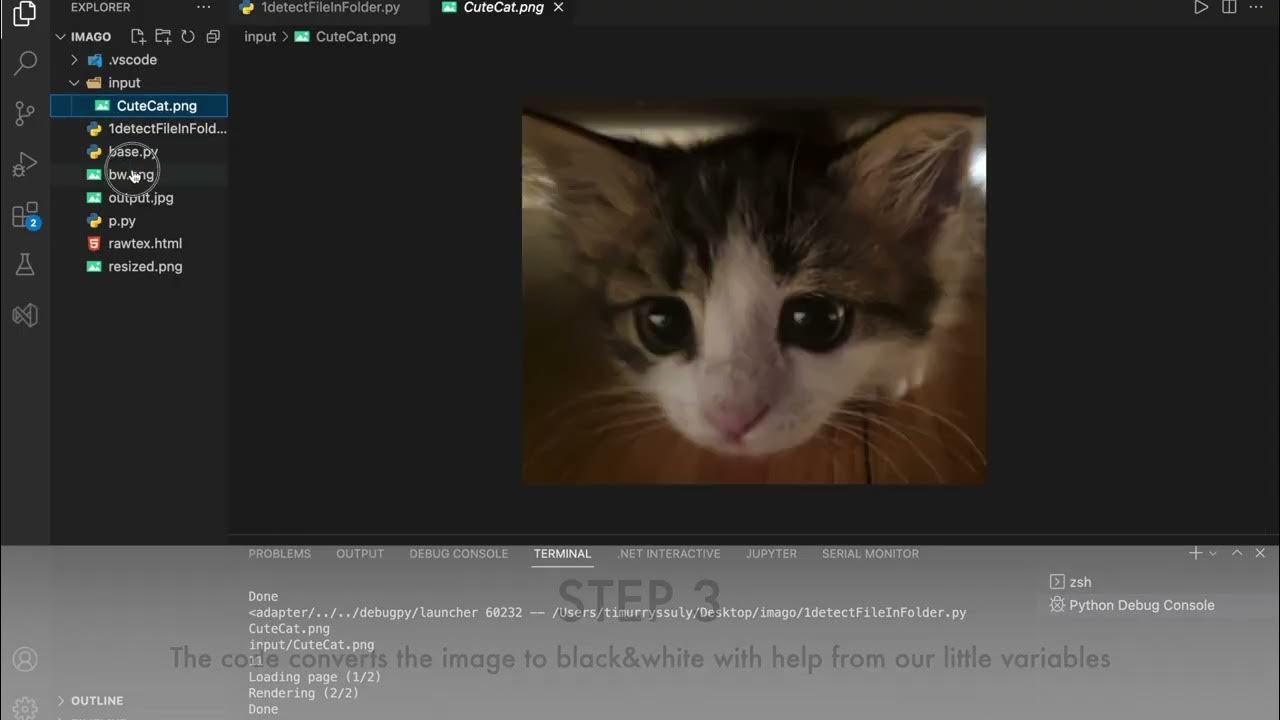Open Manage gear icon
1280x720 pixels.
pyautogui.click(x=25, y=708)
